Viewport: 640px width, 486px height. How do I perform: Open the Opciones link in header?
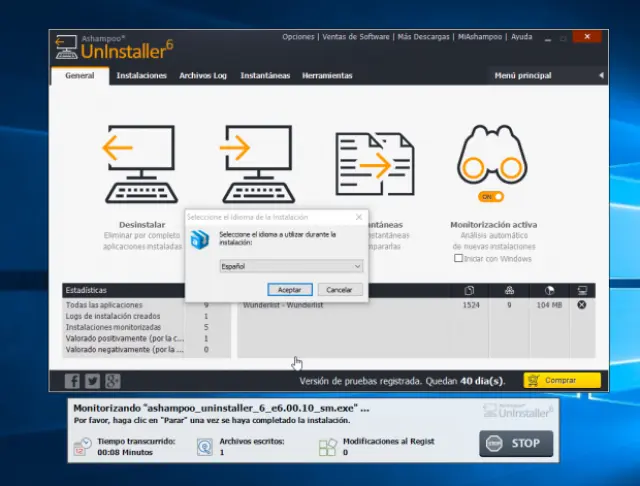tap(298, 37)
